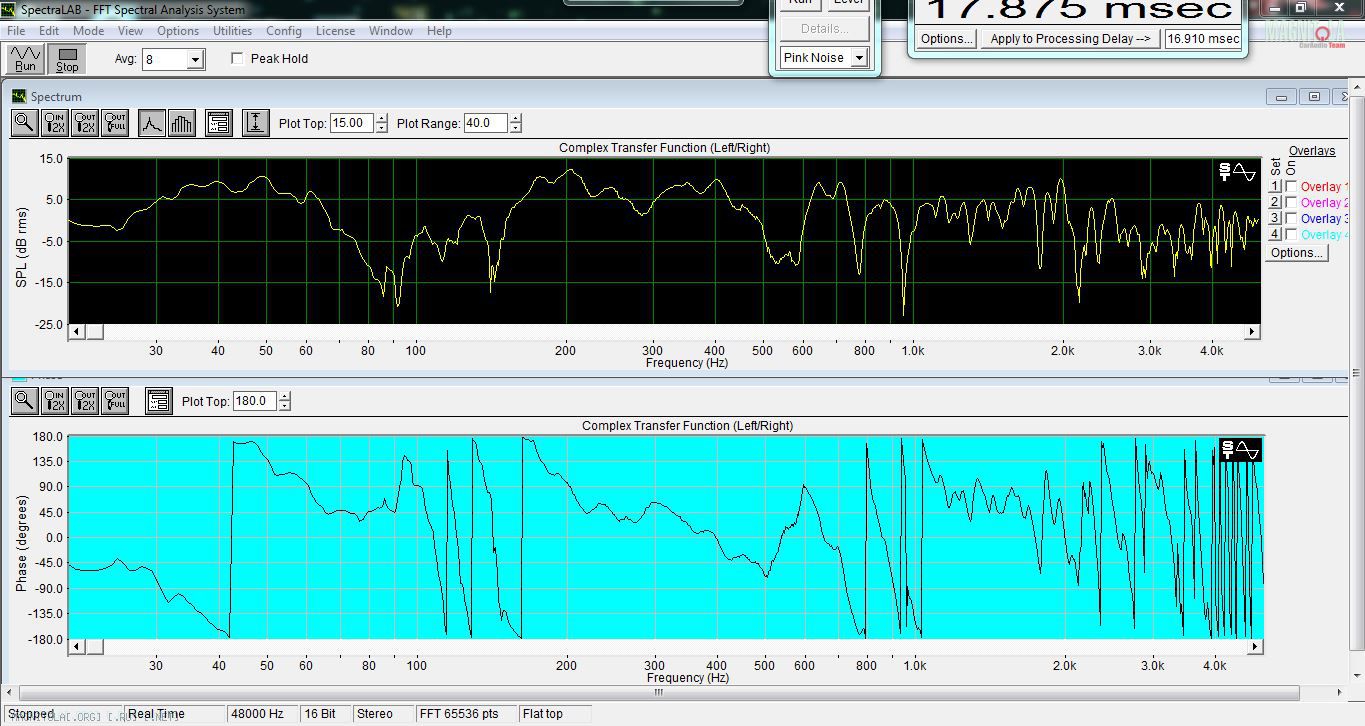This screenshot has width=1365, height=726.
Task: Open the View menu
Action: pyautogui.click(x=130, y=31)
